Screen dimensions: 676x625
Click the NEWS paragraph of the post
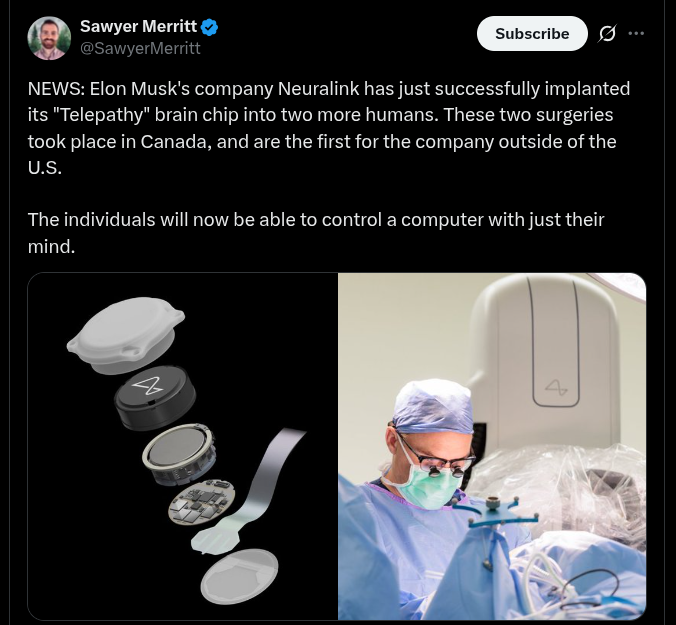click(329, 128)
